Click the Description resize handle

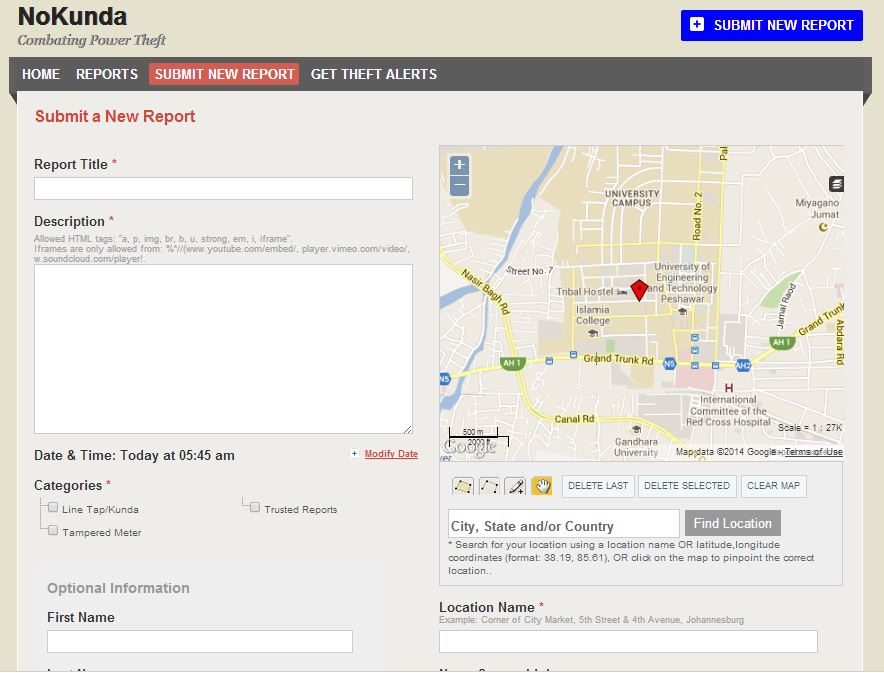[408, 429]
